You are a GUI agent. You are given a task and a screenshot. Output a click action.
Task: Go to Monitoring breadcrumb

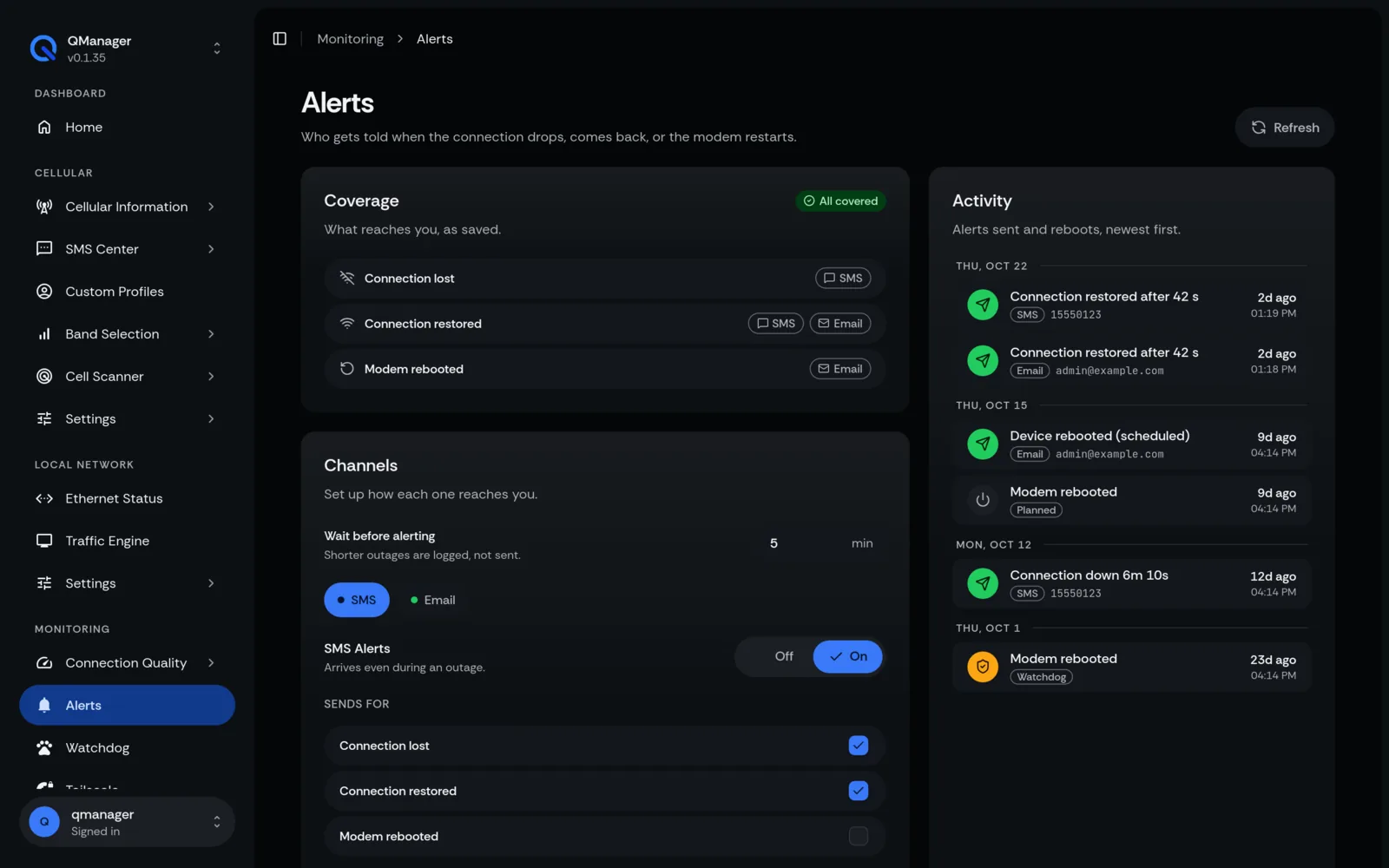click(351, 39)
